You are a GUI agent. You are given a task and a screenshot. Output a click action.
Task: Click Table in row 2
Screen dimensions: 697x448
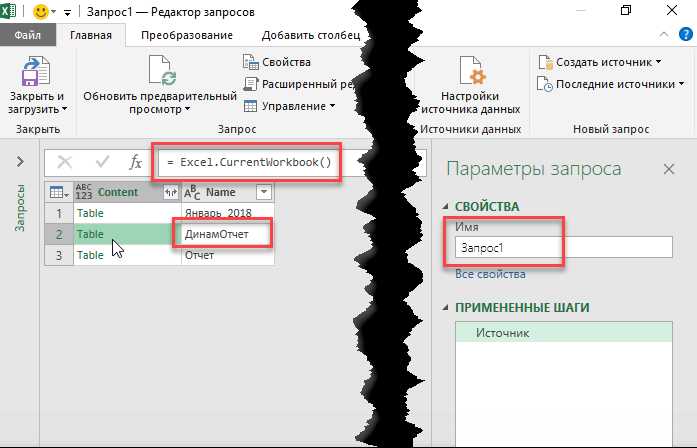click(x=90, y=234)
